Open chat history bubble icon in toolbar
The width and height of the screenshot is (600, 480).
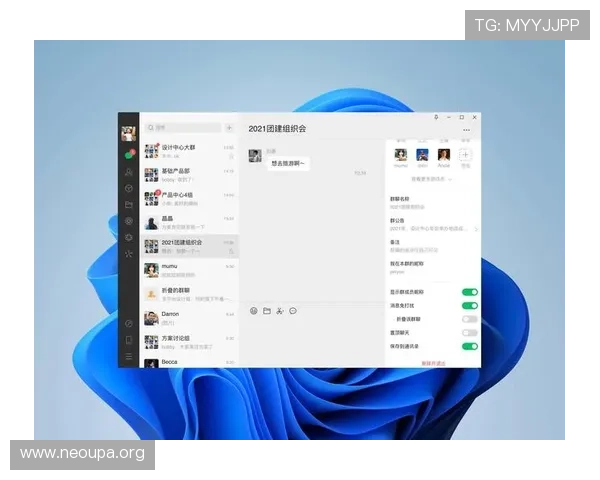pos(293,311)
